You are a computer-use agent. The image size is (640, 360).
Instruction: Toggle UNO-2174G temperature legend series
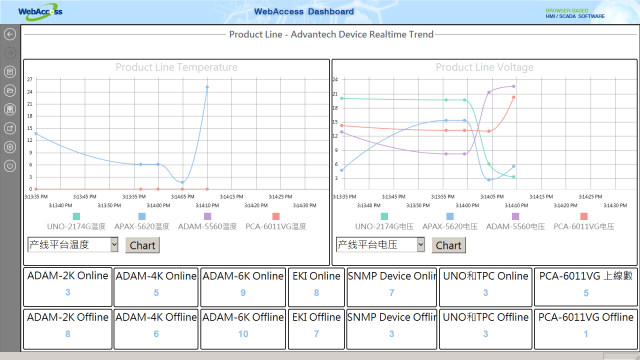point(76,222)
